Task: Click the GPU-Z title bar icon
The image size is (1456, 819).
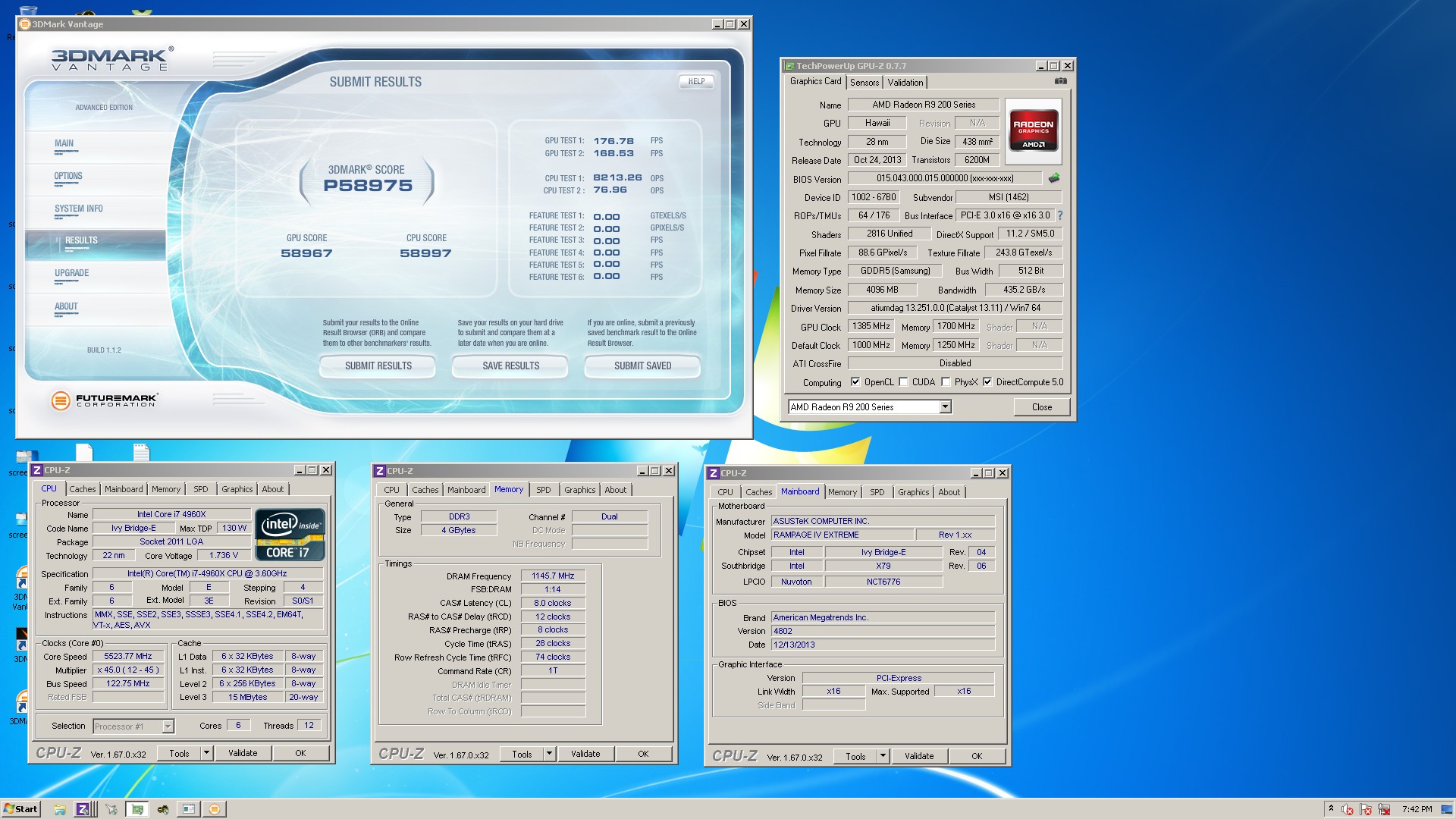Action: pos(789,66)
